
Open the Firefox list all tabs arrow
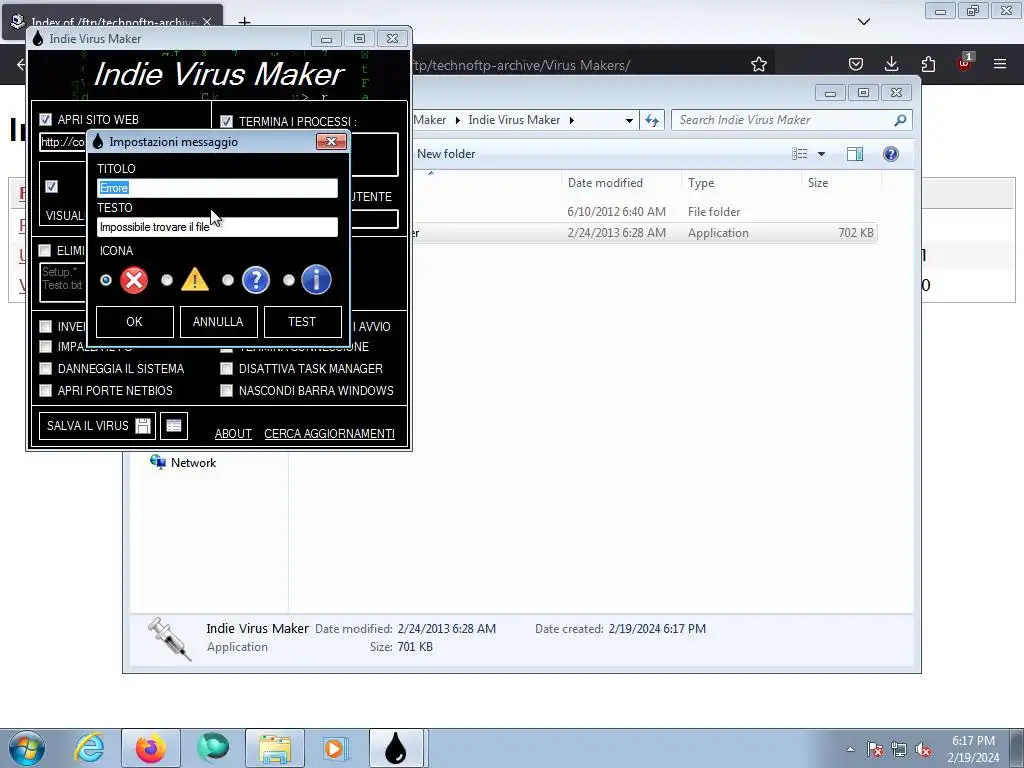[x=864, y=22]
